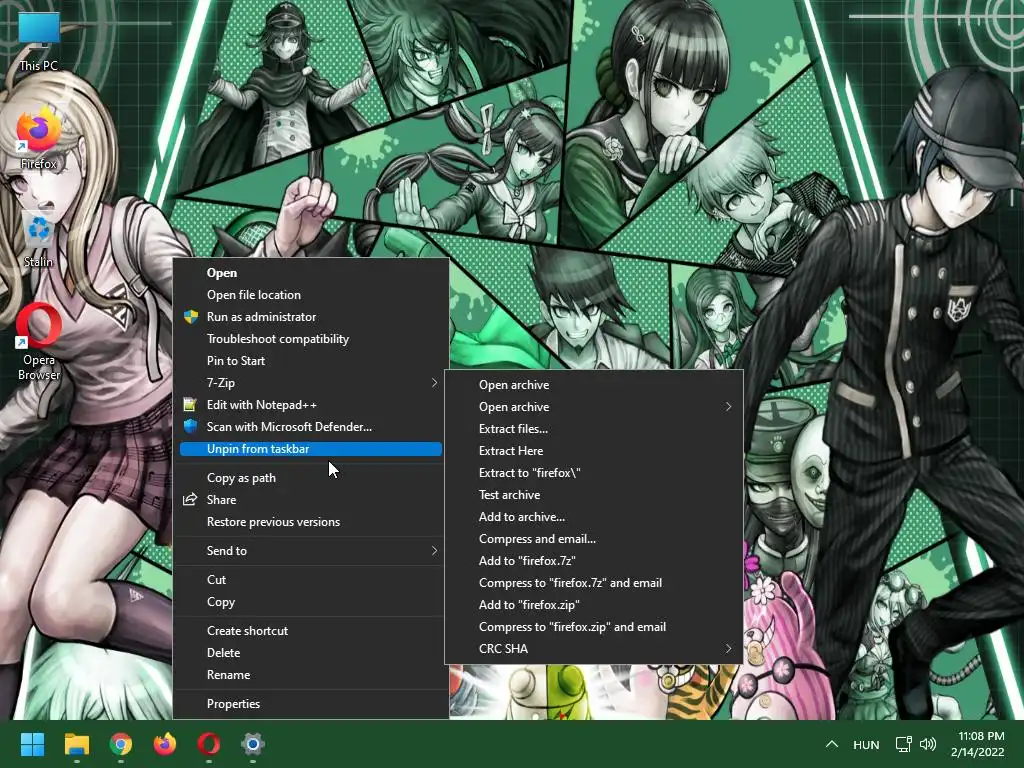Click the Notepad++ icon in context menu
1024x768 pixels.
(190, 405)
